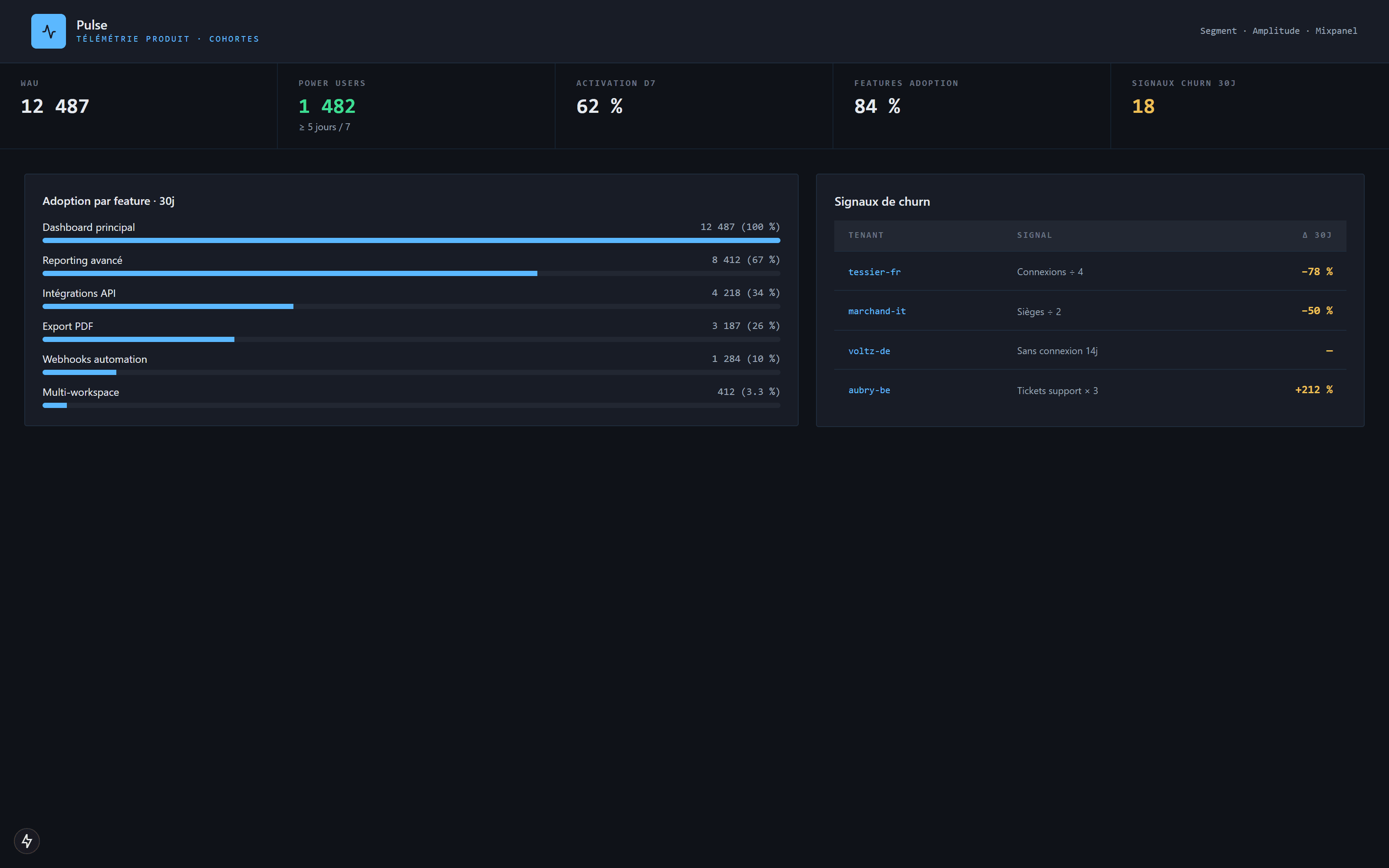
Task: Click the 'Connexions ÷ 4' signal cell
Action: tap(1050, 272)
